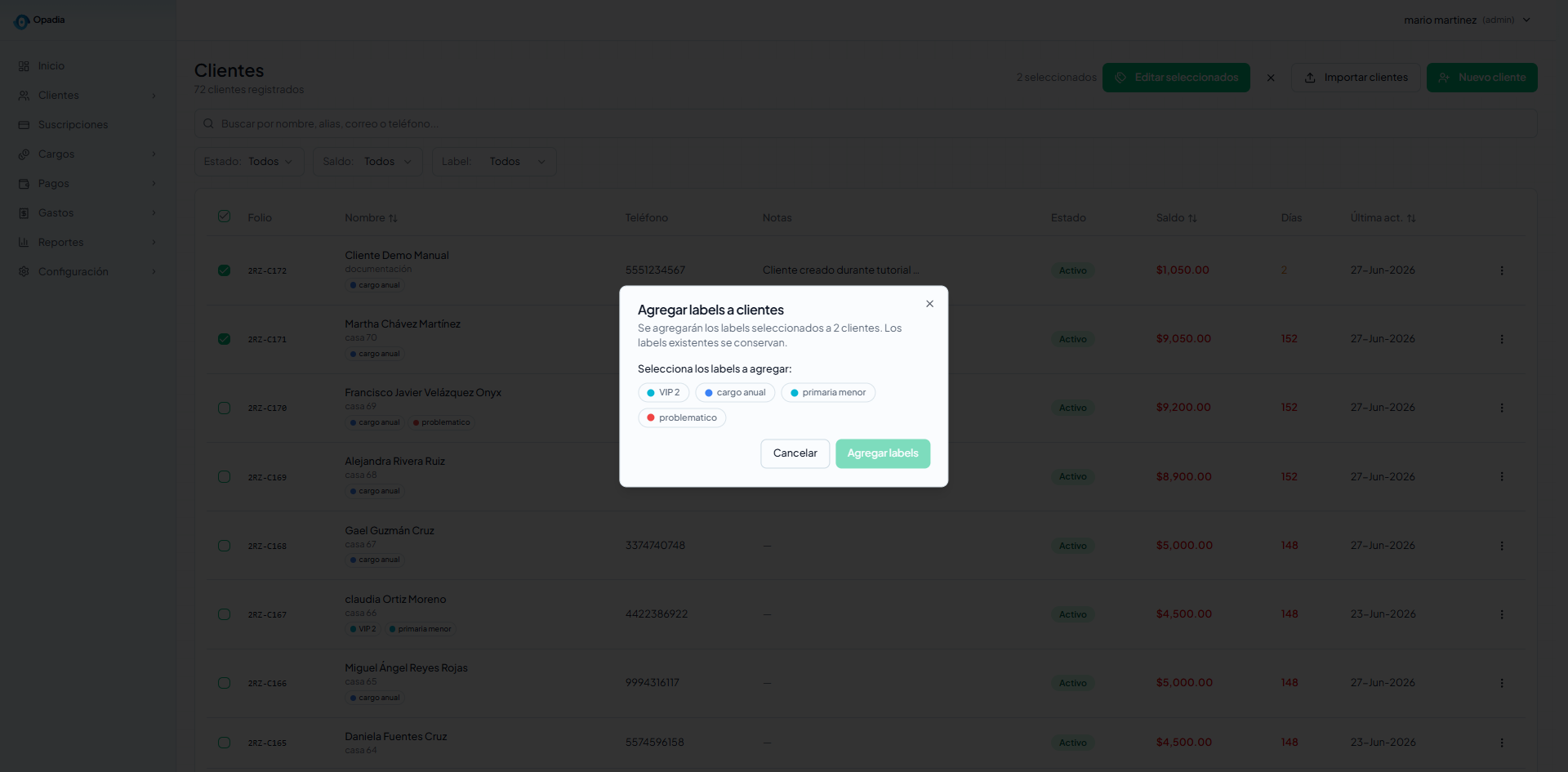Expand the Pagos sidebar chevron
The height and width of the screenshot is (772, 1568).
tap(154, 184)
